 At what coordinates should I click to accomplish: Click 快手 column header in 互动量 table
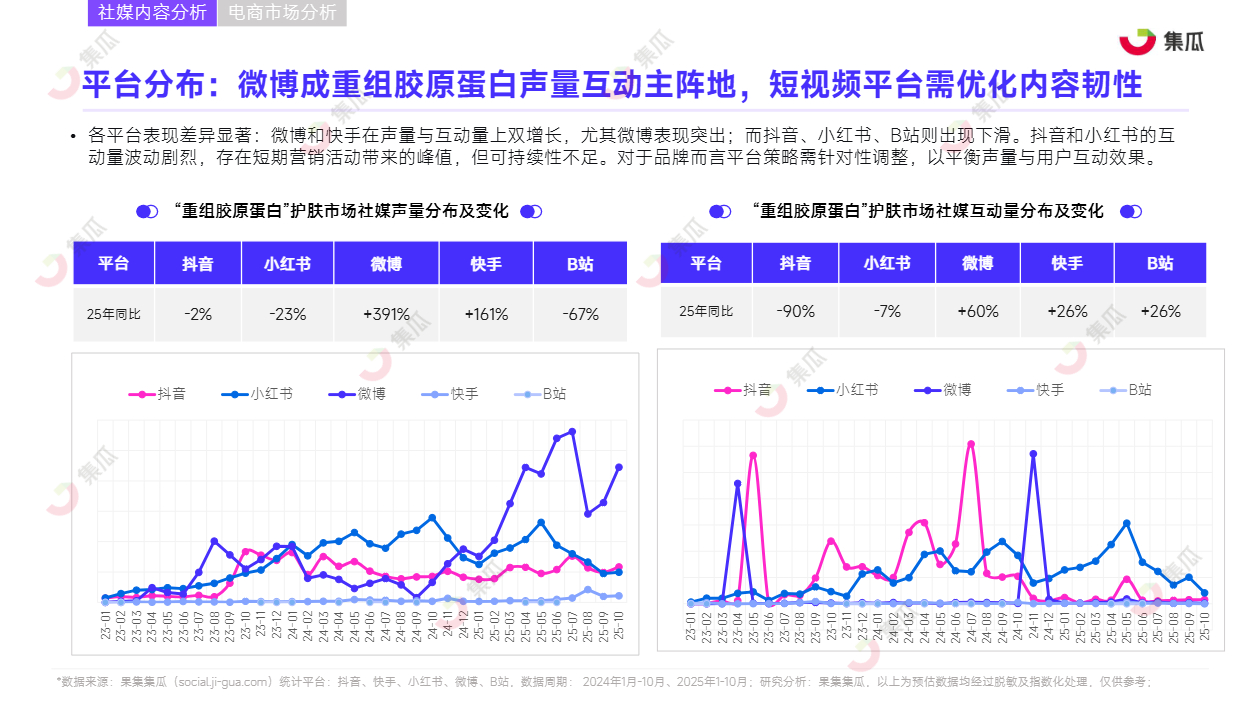click(x=1067, y=263)
